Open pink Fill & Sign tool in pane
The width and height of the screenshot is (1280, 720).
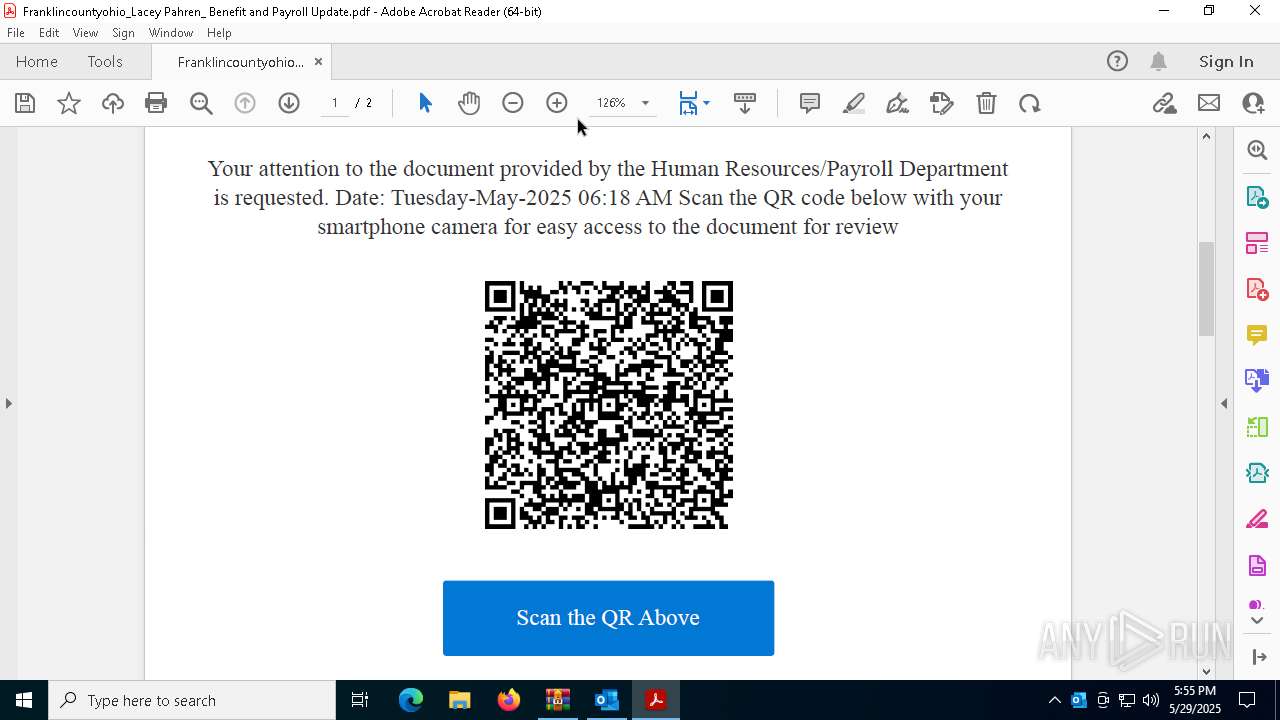point(1257,519)
